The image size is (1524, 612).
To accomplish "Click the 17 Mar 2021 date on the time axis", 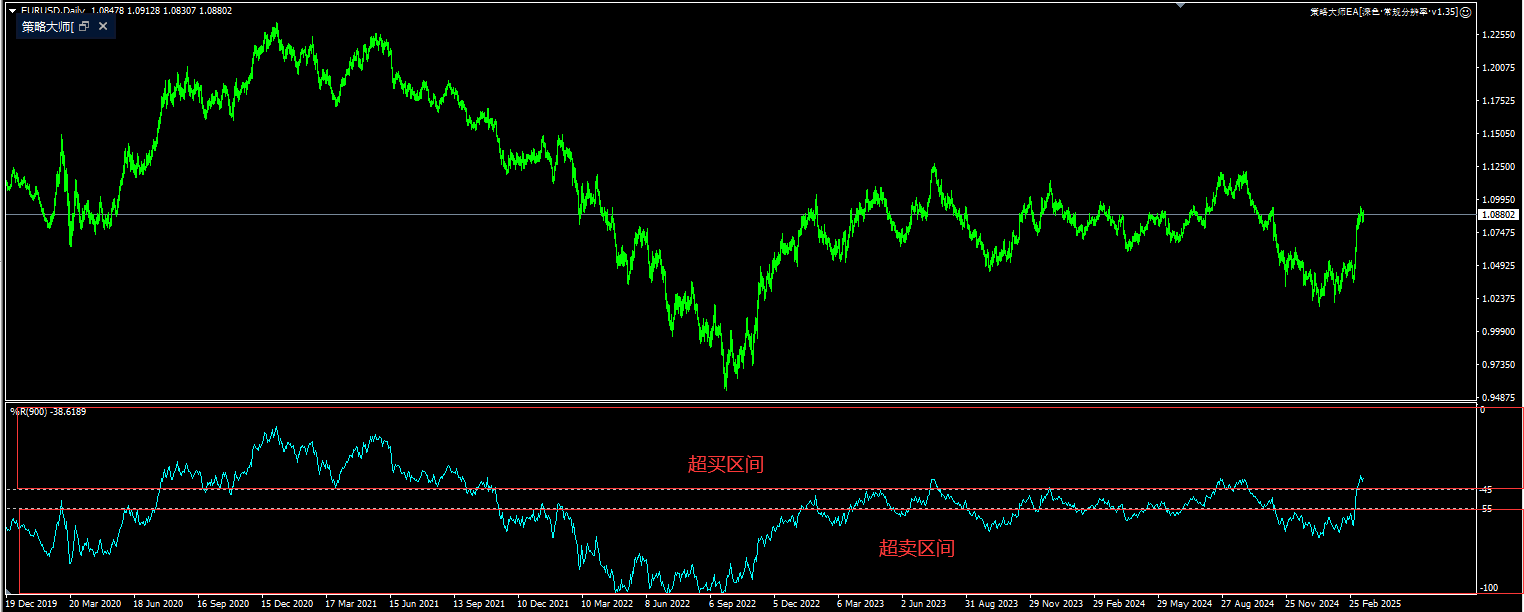I will (350, 604).
